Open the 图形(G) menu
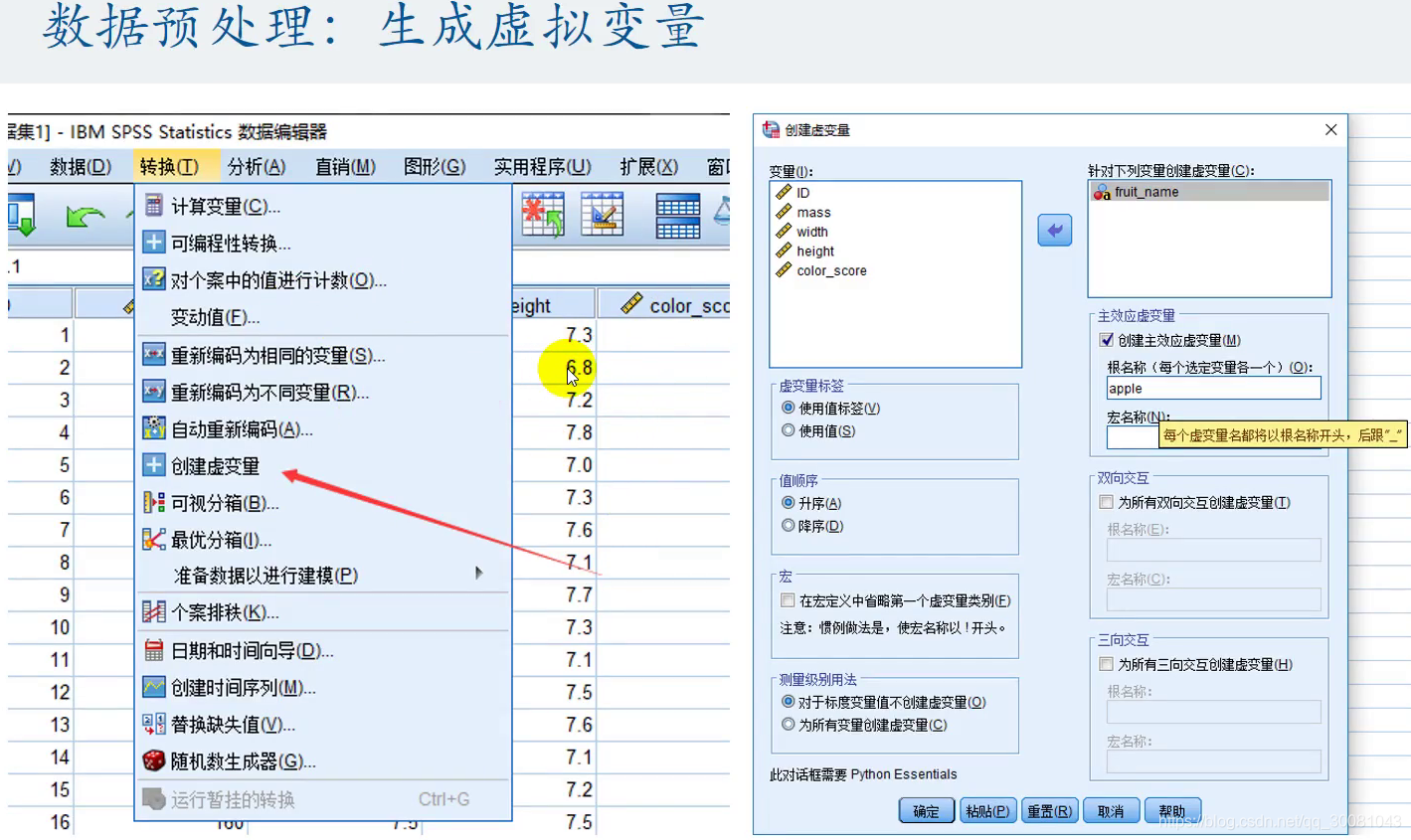 pos(435,166)
